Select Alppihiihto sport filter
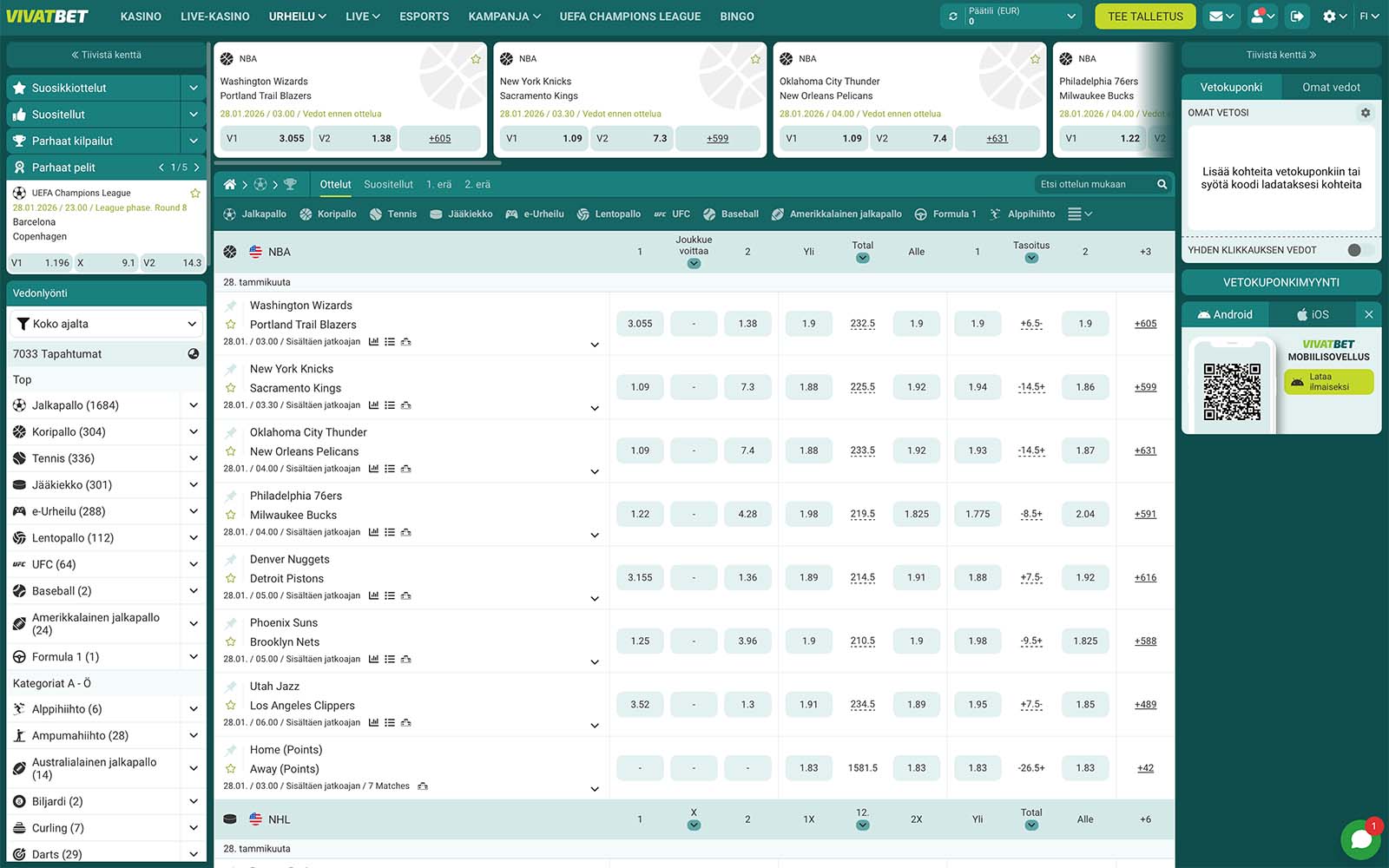This screenshot has height=868, width=1389. pos(1022,214)
